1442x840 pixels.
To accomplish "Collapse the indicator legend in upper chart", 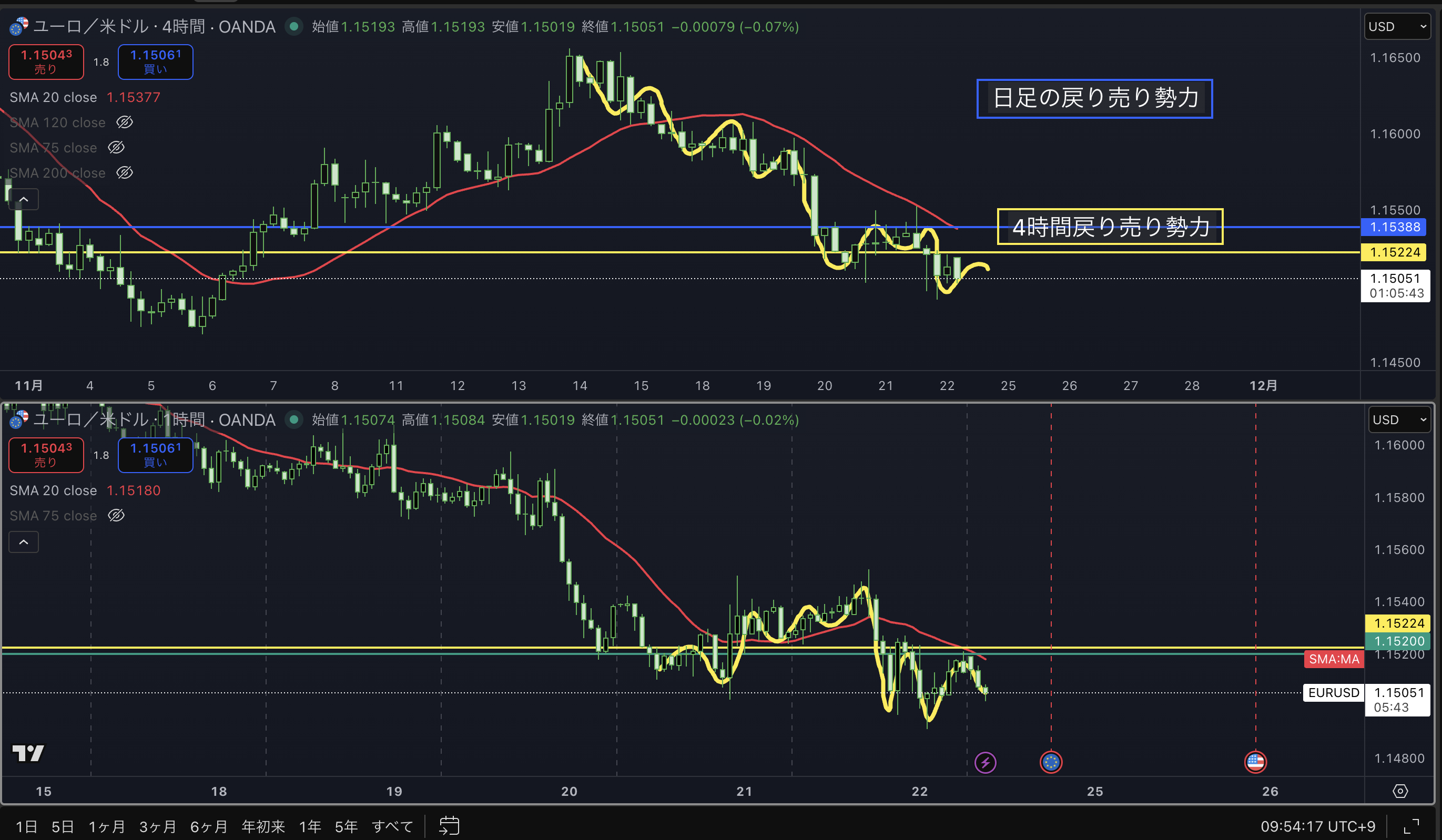I will point(24,200).
